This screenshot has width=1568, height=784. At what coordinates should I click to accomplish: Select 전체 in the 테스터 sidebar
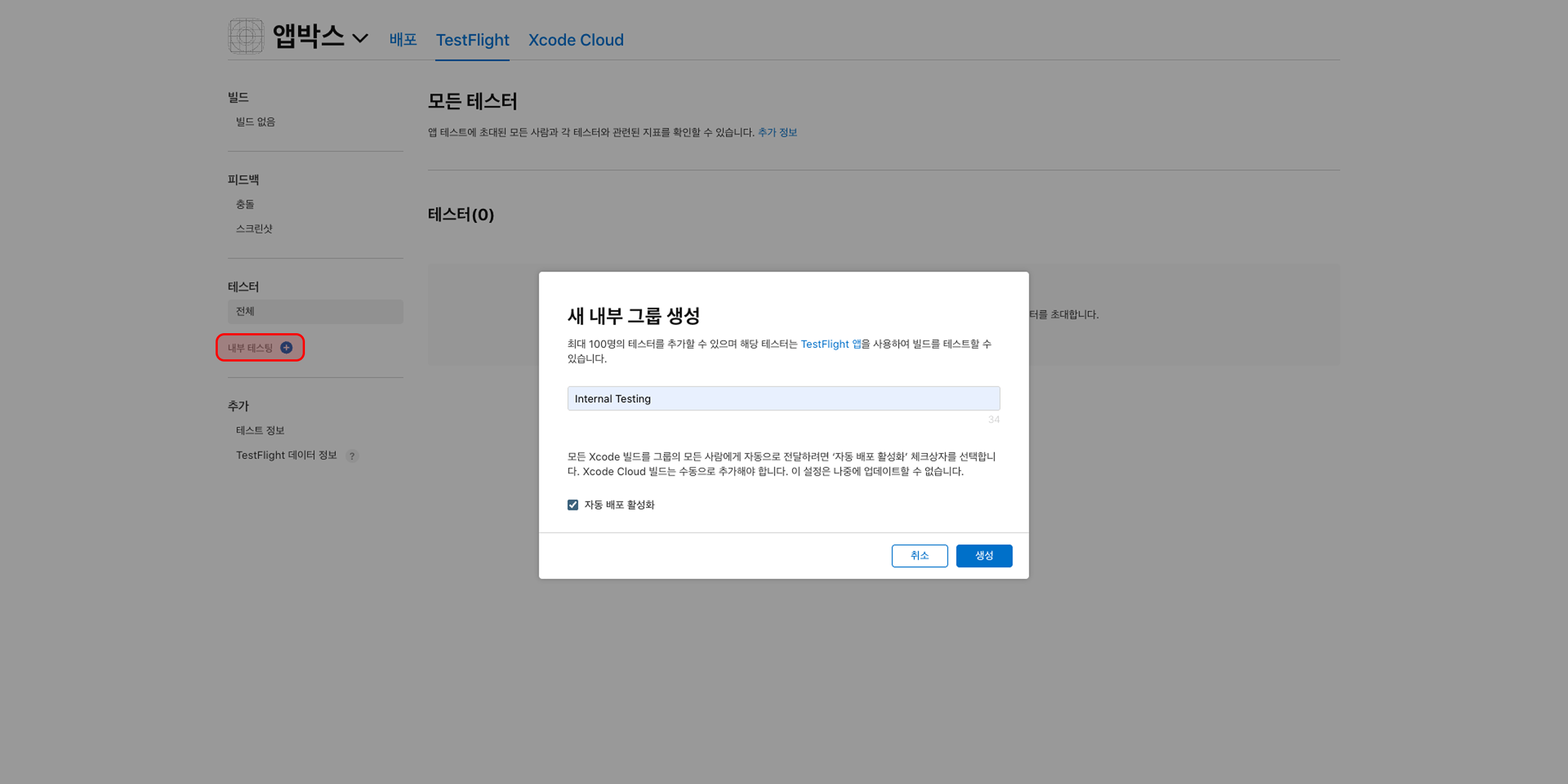click(315, 311)
